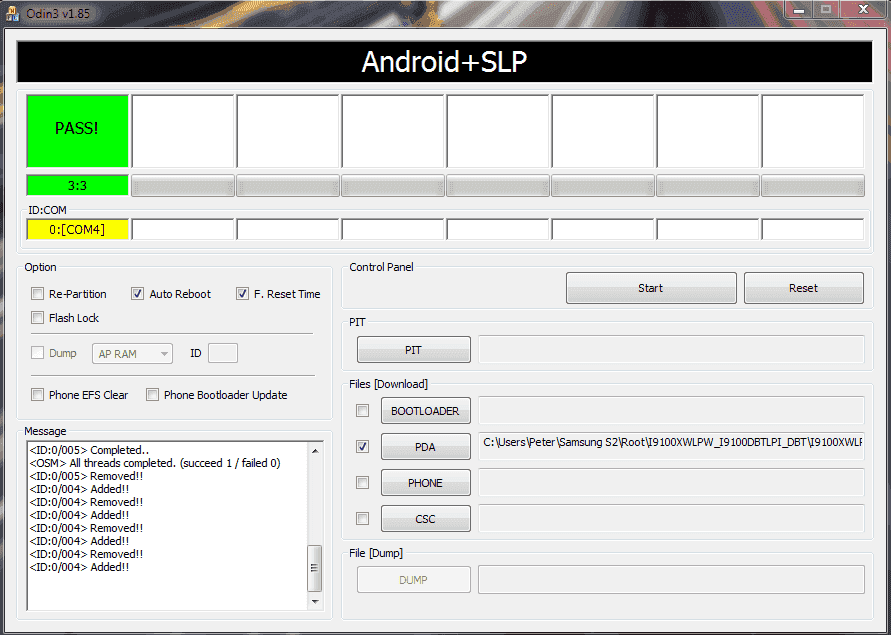Check the box beside CSC button
Viewport: 891px width, 635px height.
click(362, 518)
